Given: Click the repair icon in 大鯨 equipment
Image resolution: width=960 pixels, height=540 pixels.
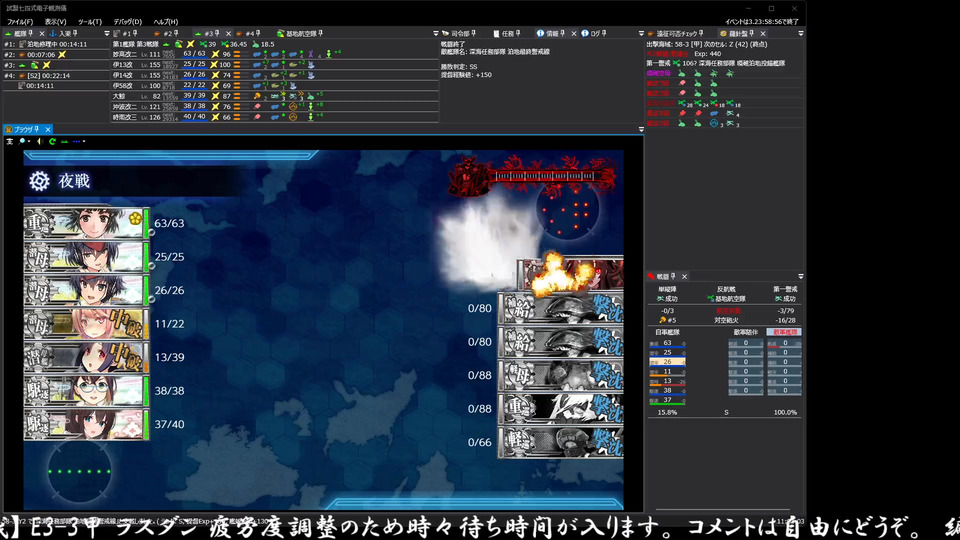Looking at the screenshot, I should [257, 96].
